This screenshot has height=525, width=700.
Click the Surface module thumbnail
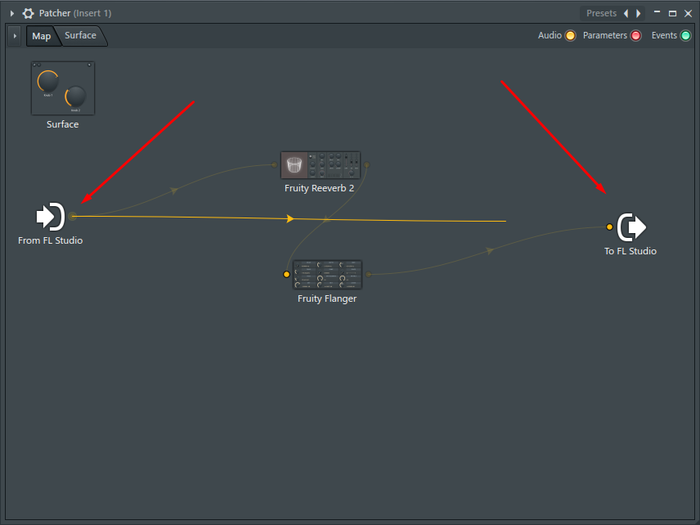(x=62, y=88)
